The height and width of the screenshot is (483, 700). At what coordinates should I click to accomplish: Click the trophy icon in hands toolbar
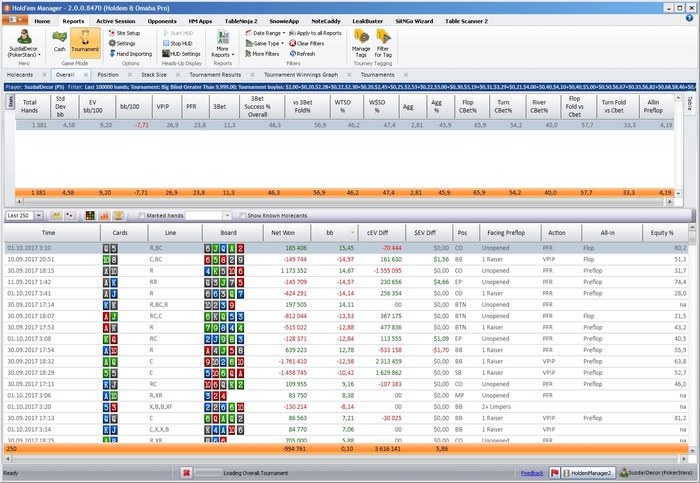pyautogui.click(x=118, y=216)
